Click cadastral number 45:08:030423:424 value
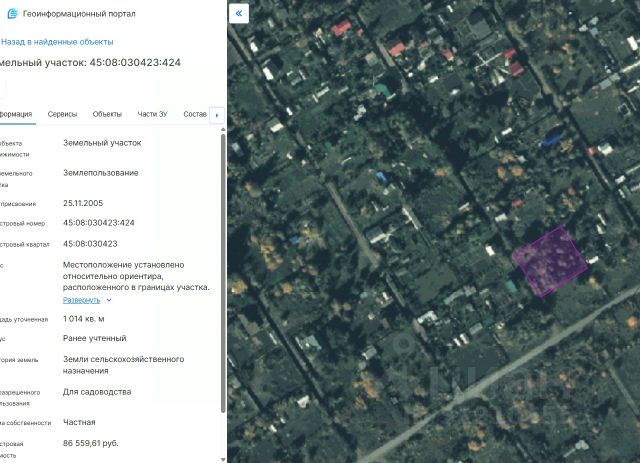The height and width of the screenshot is (463, 640). [99, 223]
